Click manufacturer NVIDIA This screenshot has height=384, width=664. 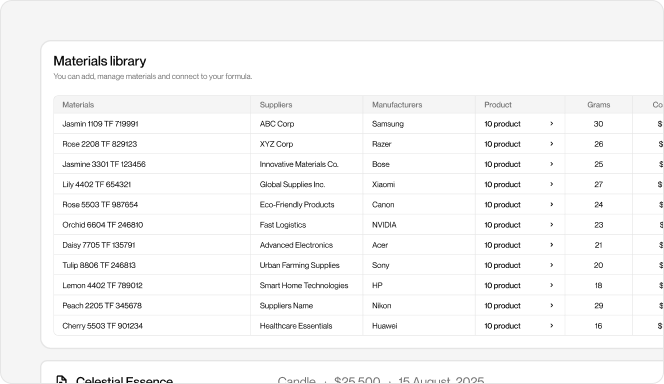384,225
